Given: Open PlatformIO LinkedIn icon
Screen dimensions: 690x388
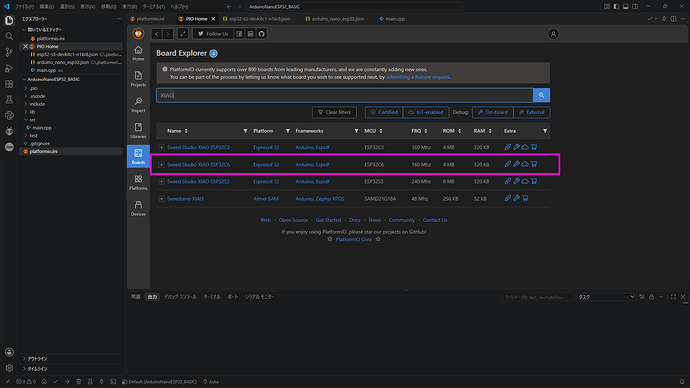Looking at the screenshot, I should click(250, 34).
